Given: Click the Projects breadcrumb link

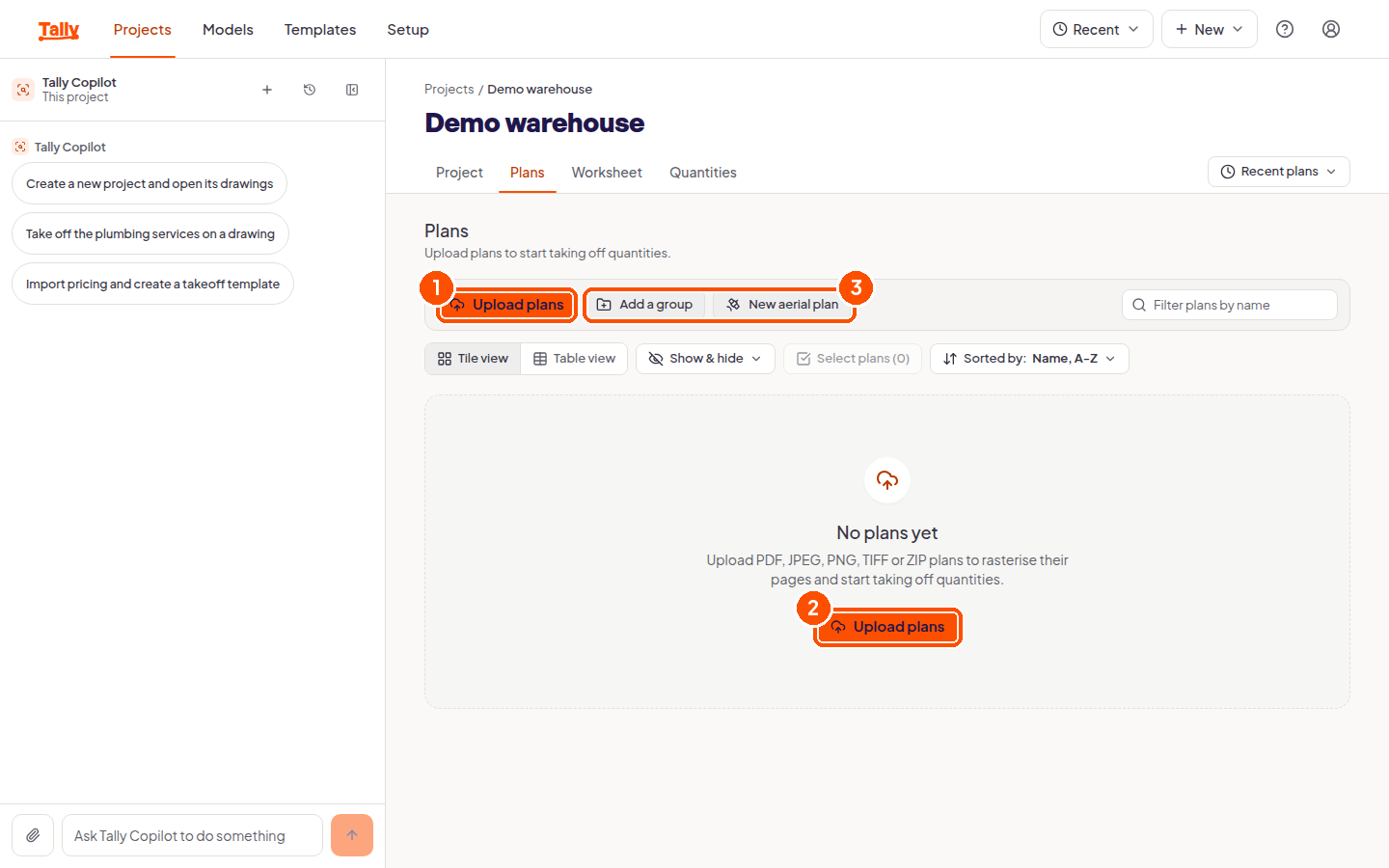Looking at the screenshot, I should point(449,89).
